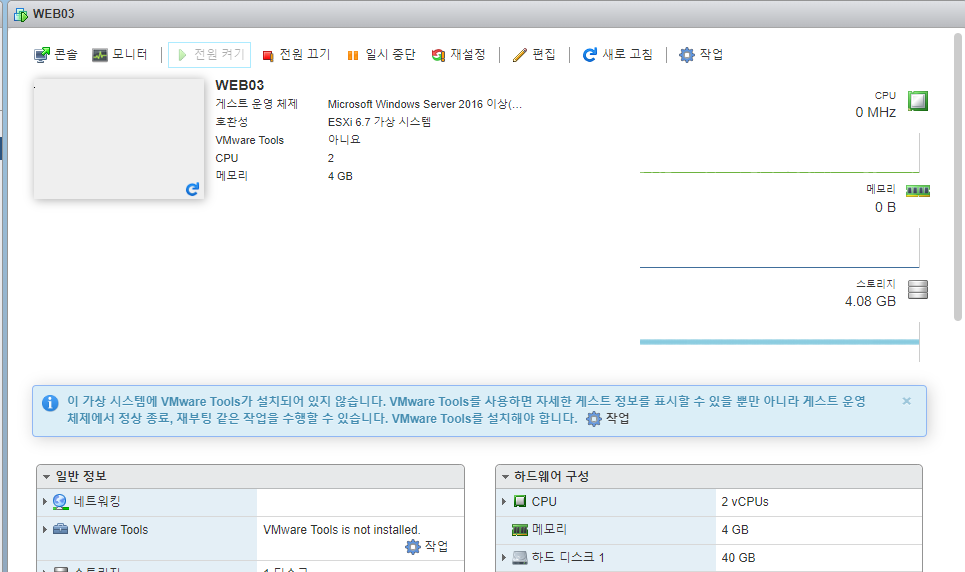This screenshot has width=965, height=572.
Task: Click 'VMware Tools is not installed.' text
Action: pos(342,530)
